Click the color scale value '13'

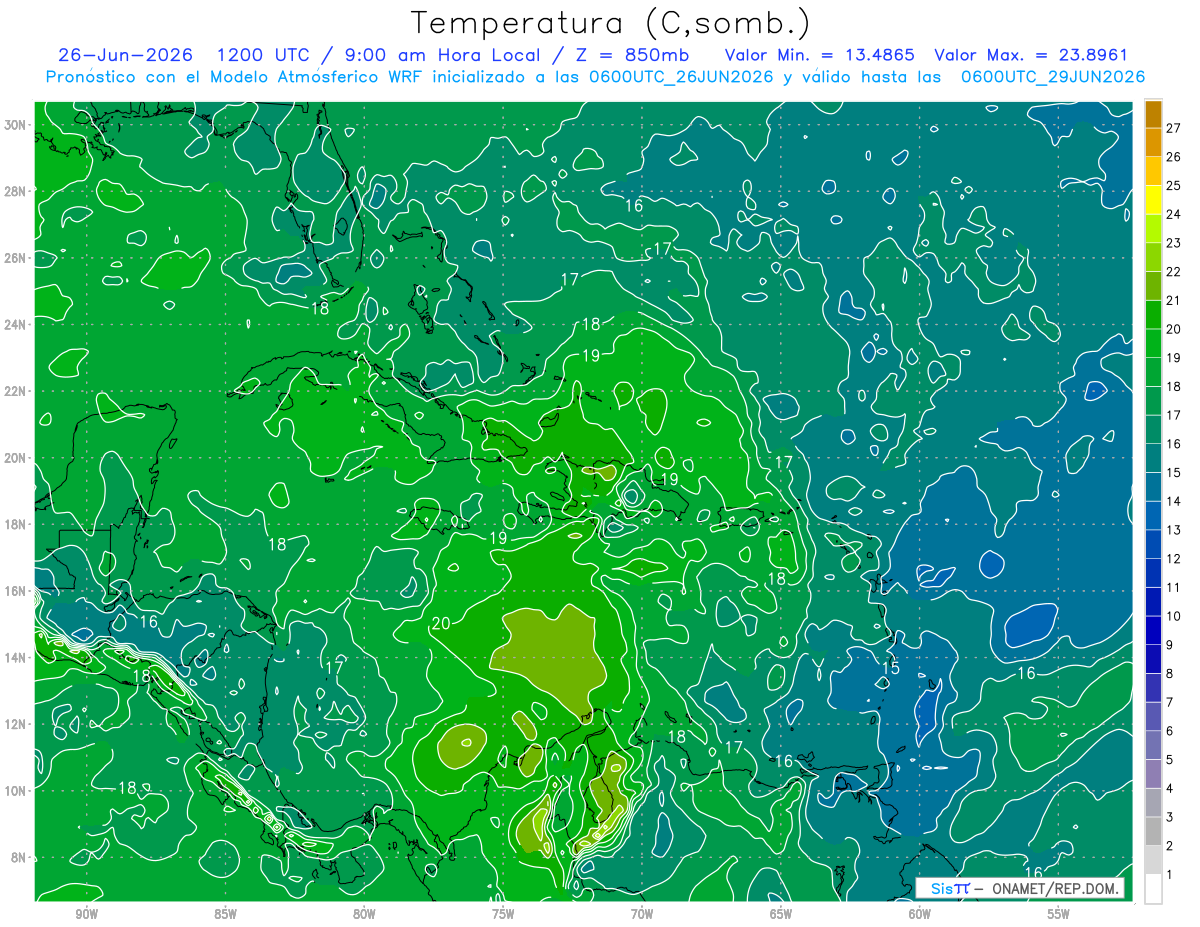coord(1174,530)
